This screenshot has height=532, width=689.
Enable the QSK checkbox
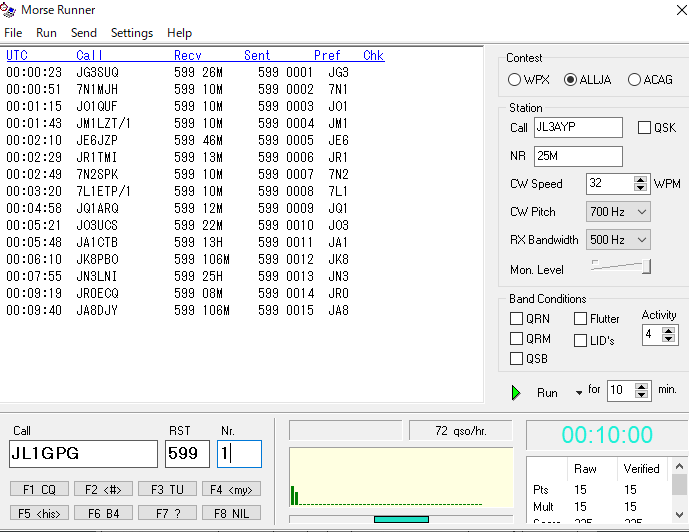click(645, 128)
